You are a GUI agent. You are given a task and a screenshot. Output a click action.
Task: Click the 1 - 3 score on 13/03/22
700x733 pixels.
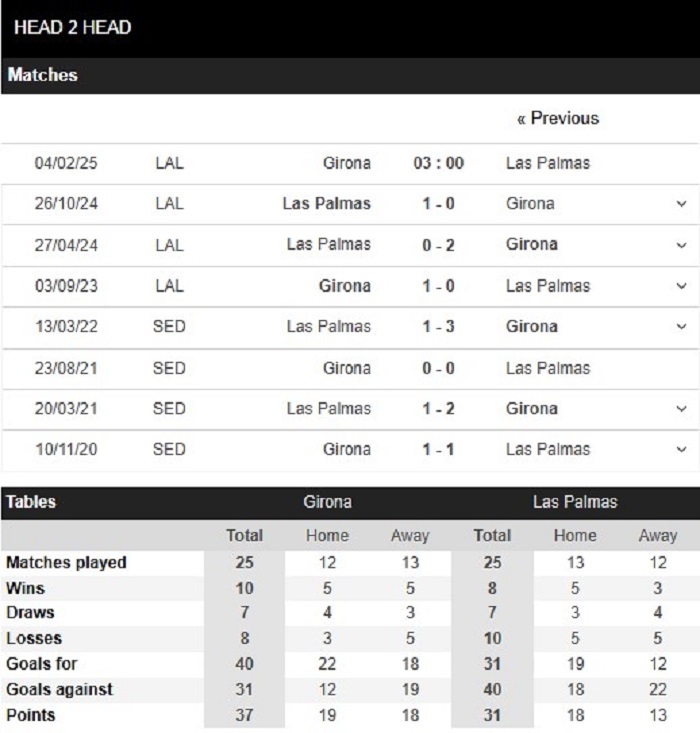click(438, 326)
